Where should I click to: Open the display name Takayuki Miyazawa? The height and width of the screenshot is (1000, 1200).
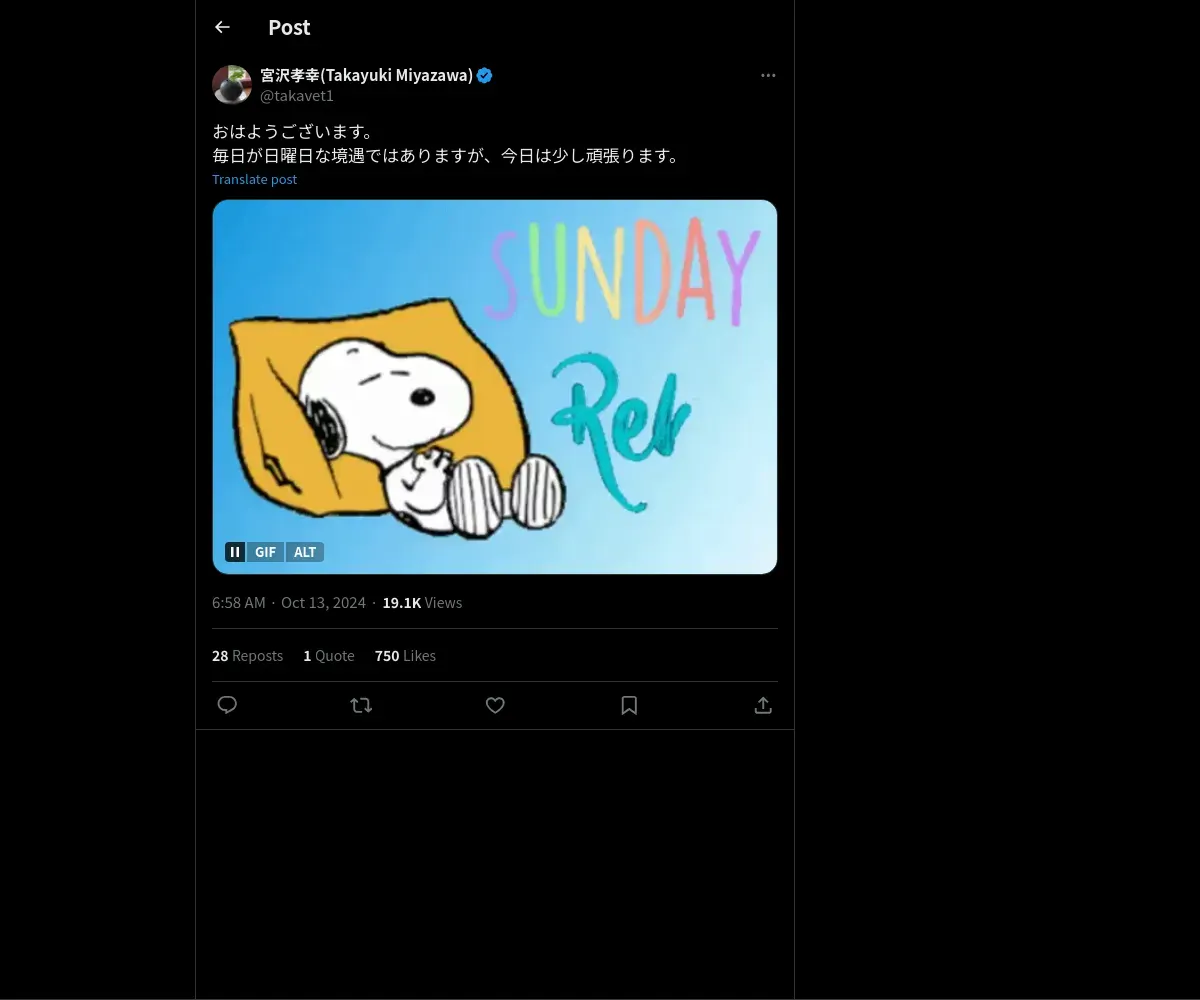(366, 75)
